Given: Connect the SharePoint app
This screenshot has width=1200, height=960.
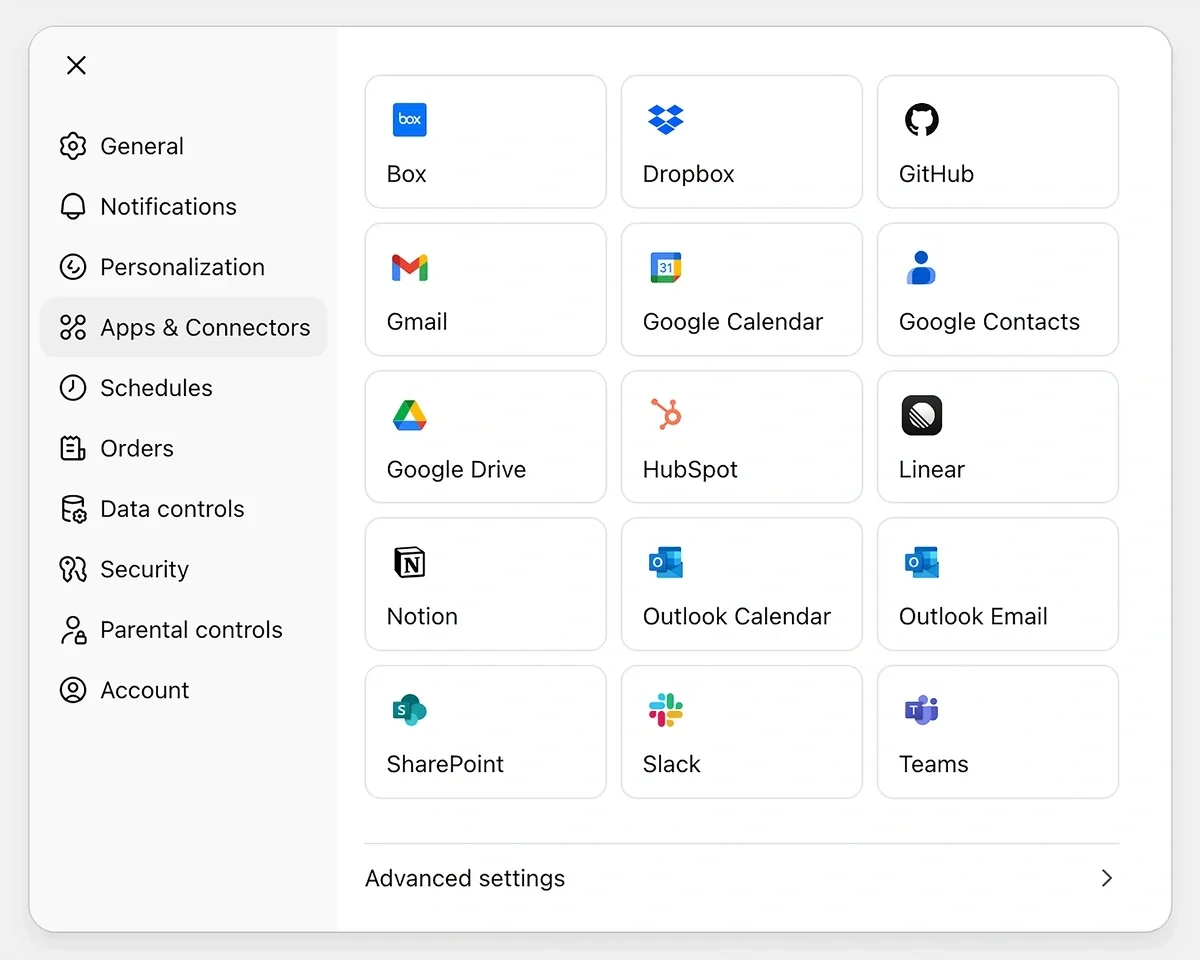Looking at the screenshot, I should (485, 731).
